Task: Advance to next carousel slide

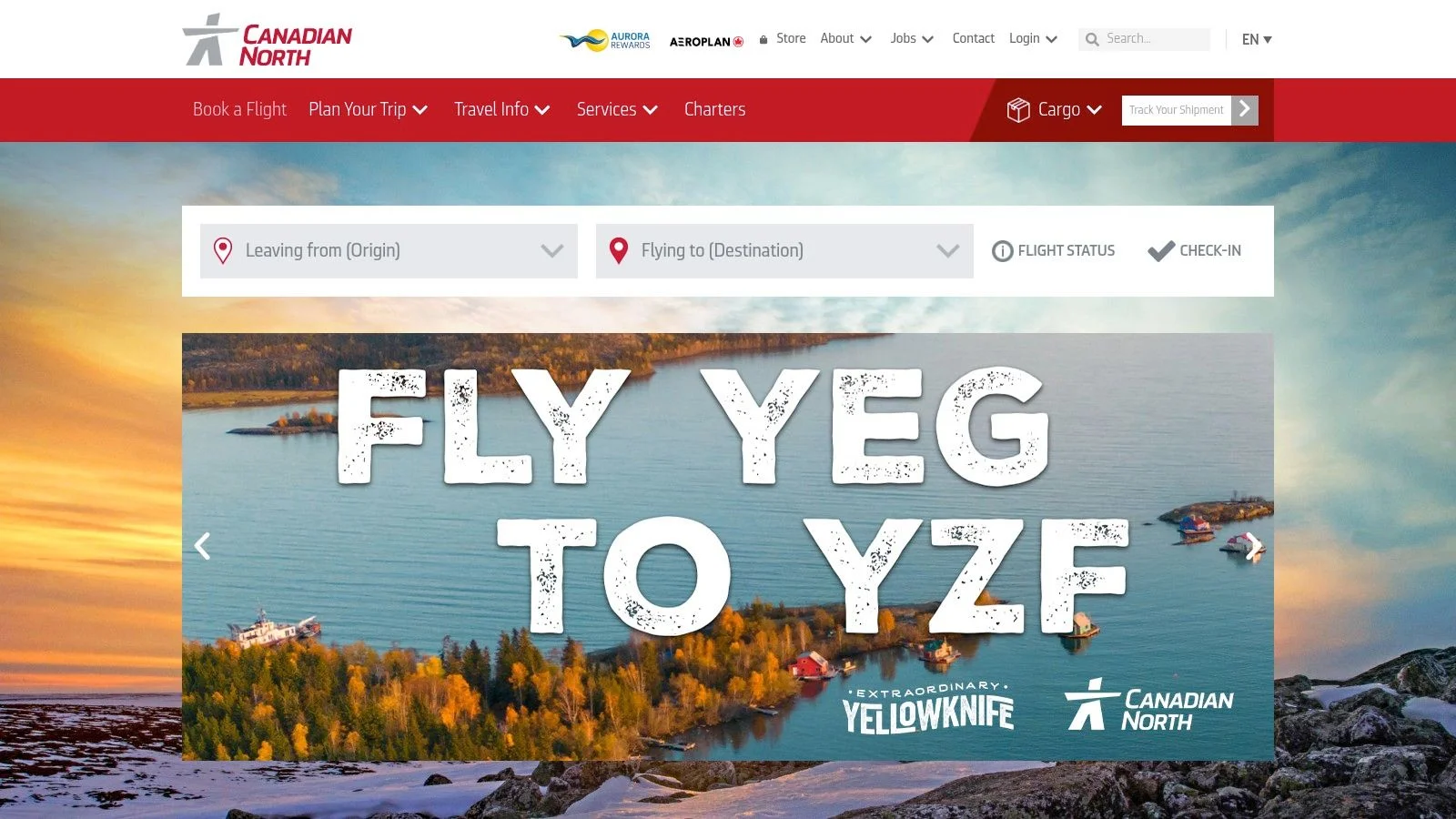Action: click(1253, 546)
